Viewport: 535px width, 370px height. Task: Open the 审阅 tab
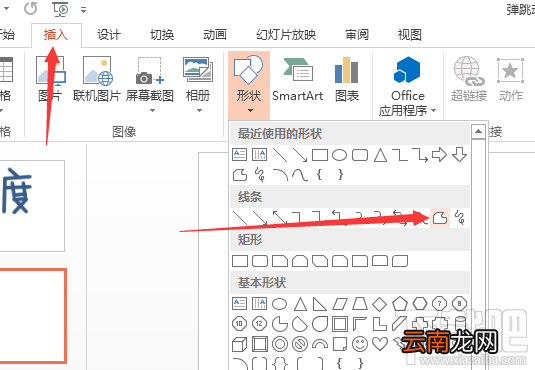[357, 35]
